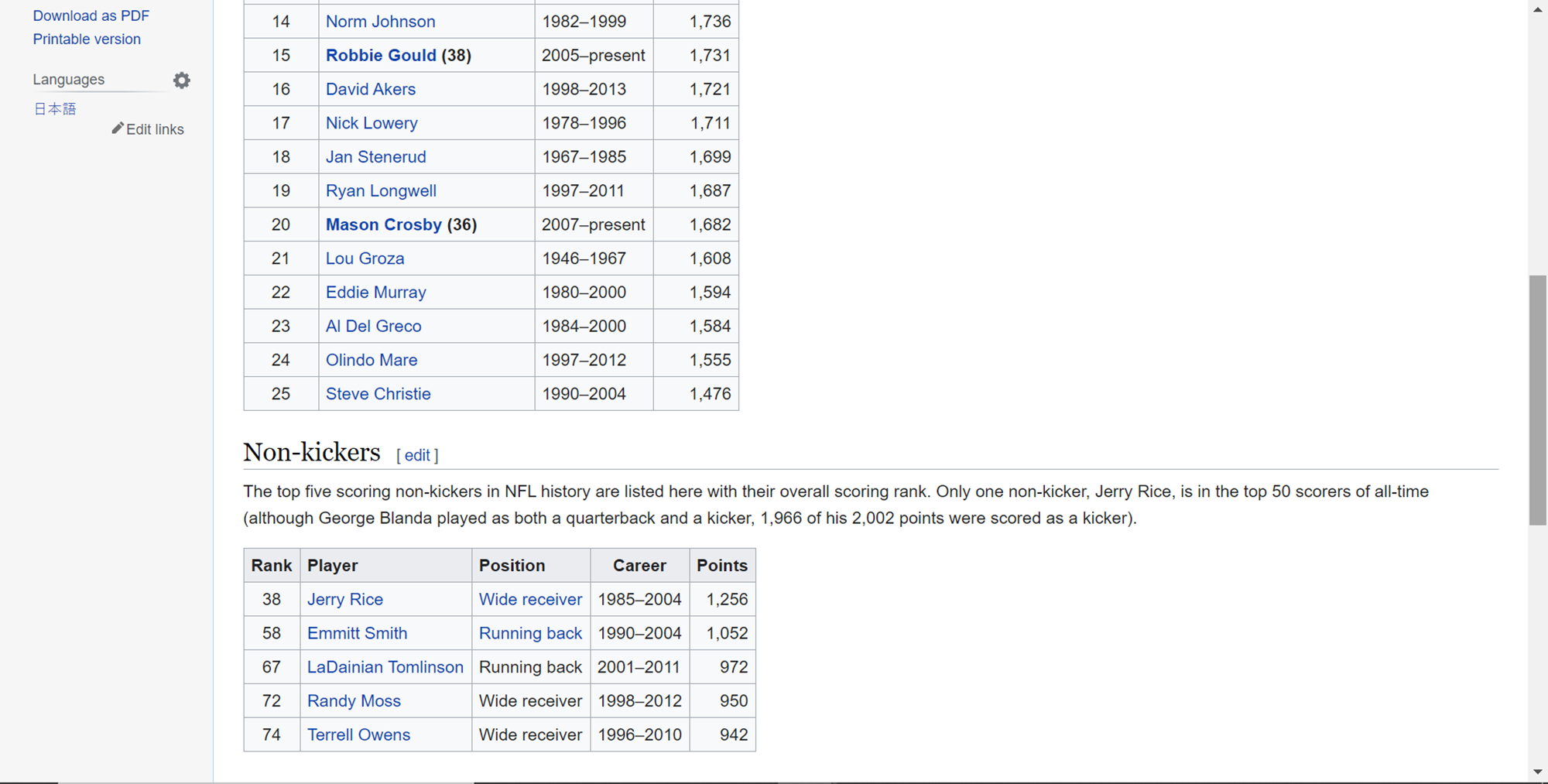Viewport: 1548px width, 784px height.
Task: Click the Non-kickers section heading
Action: click(312, 452)
